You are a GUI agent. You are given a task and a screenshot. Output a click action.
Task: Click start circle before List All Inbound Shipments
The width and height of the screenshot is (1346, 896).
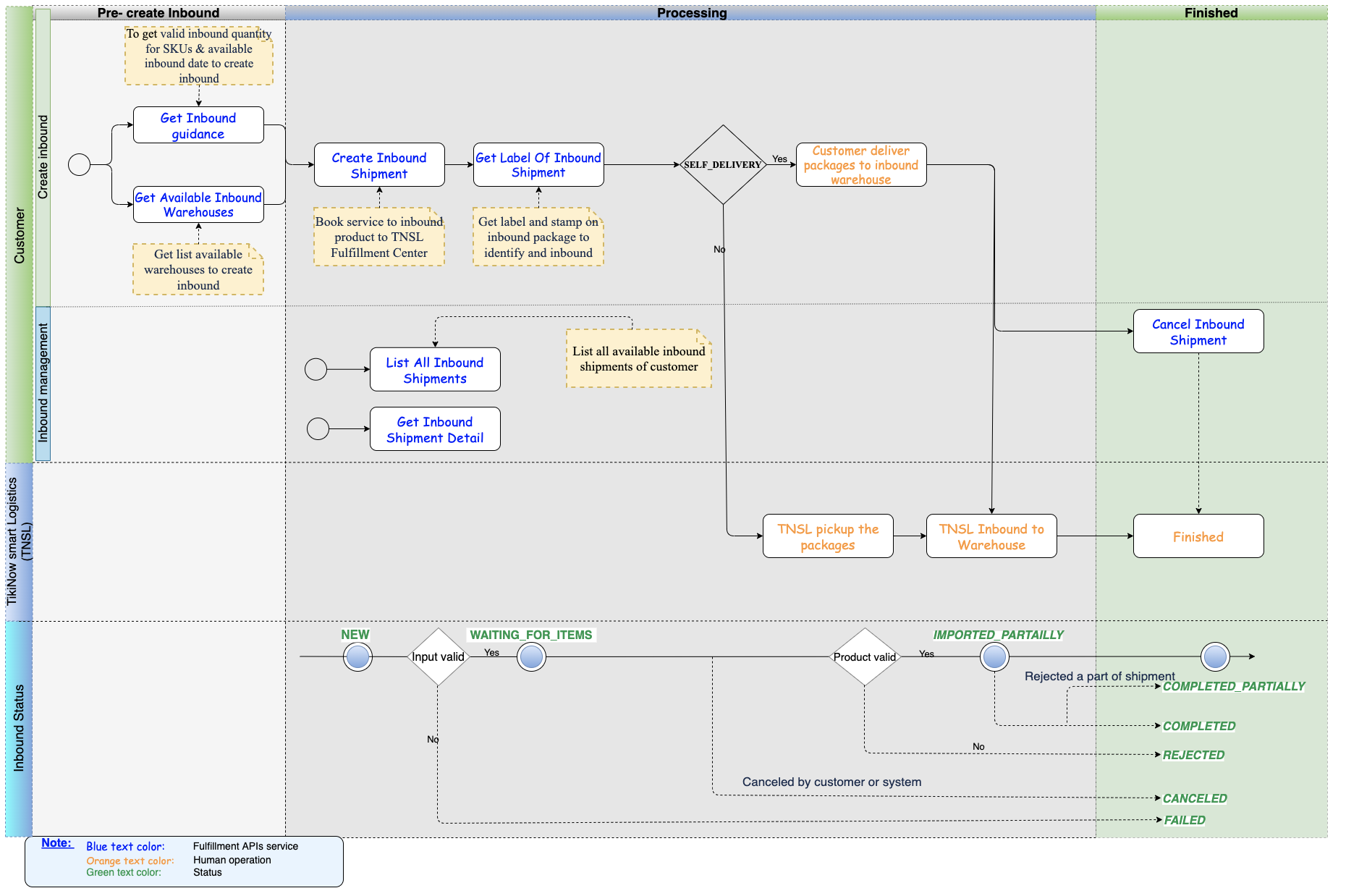pyautogui.click(x=316, y=369)
